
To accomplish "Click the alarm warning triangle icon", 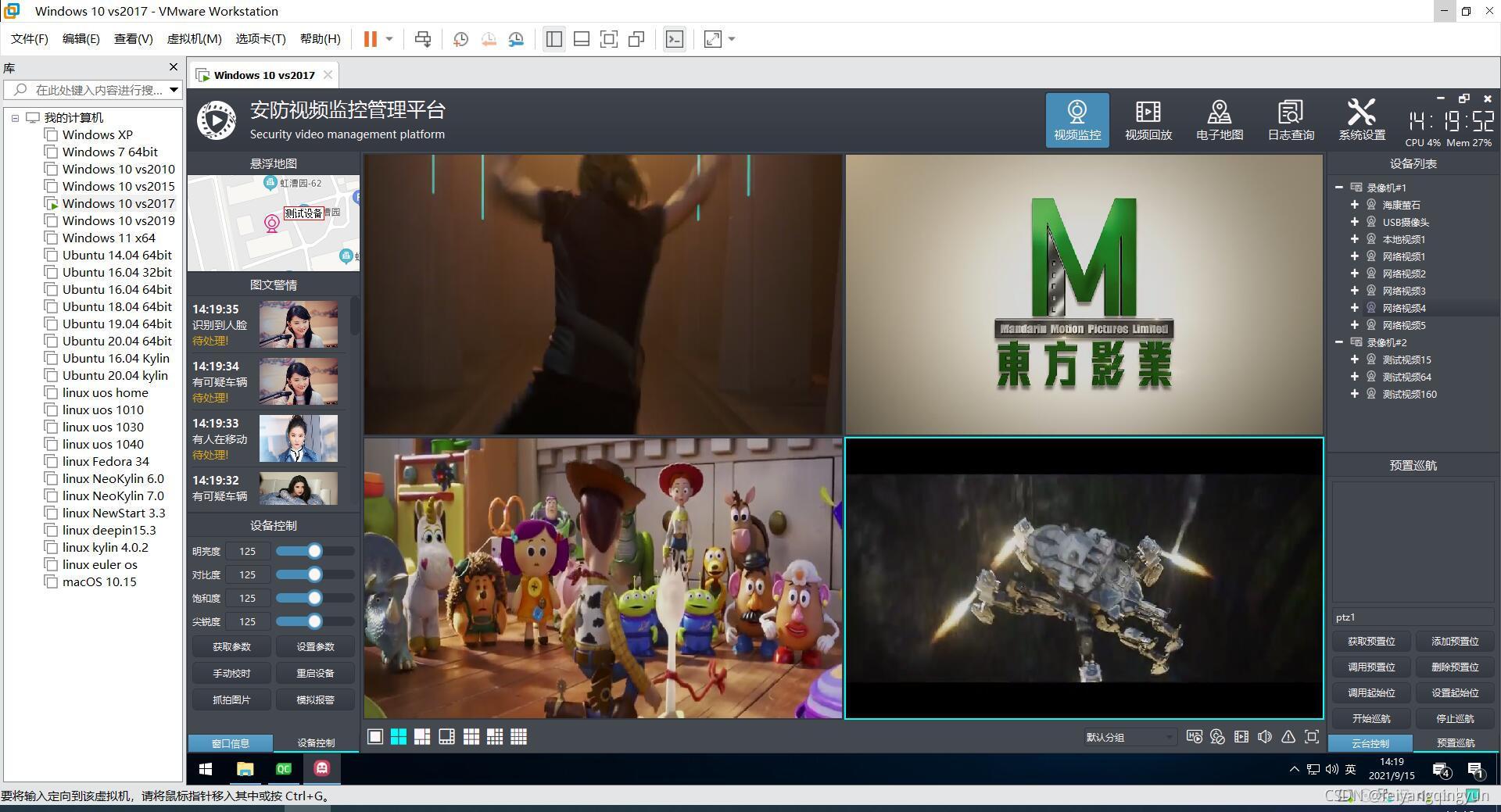I will (1288, 737).
